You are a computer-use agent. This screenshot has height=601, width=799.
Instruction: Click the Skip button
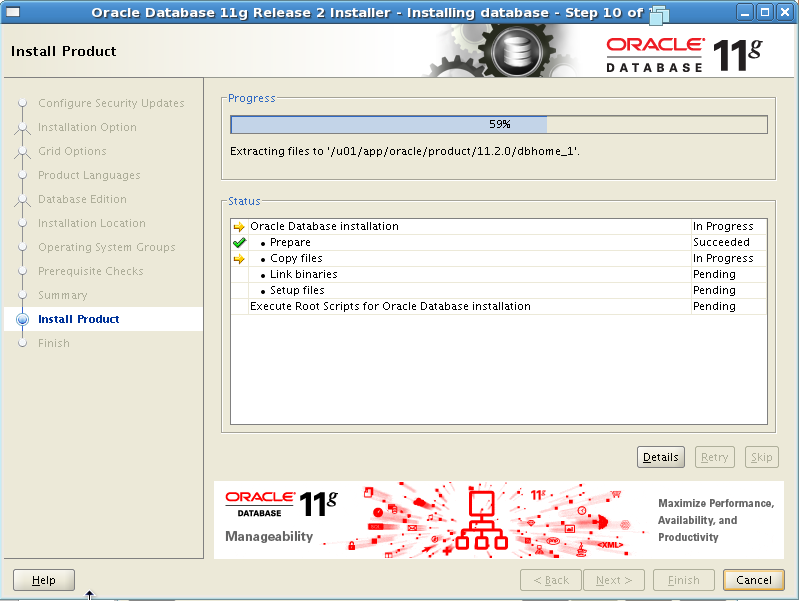761,457
